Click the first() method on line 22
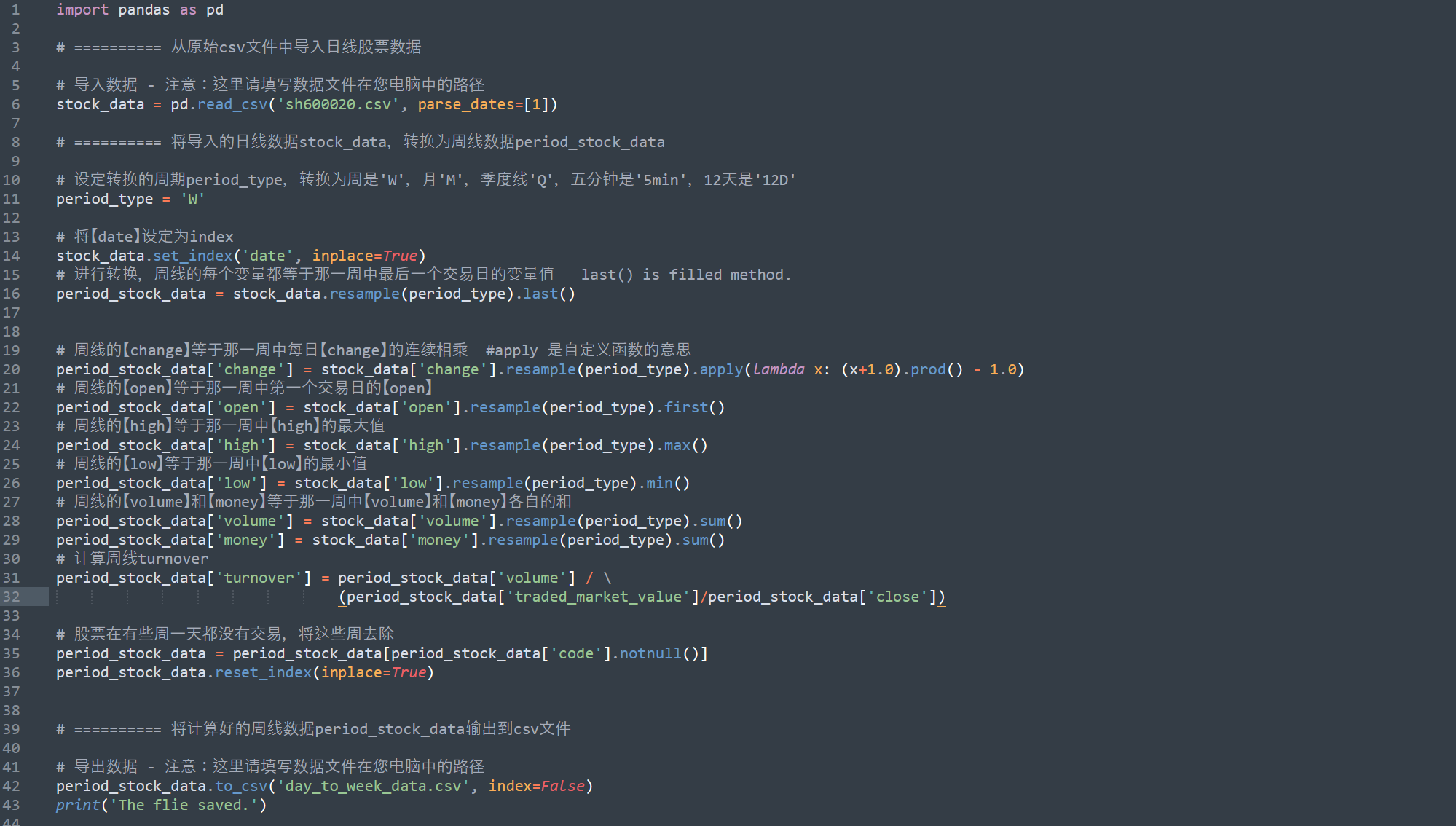The height and width of the screenshot is (826, 1456). coord(685,407)
